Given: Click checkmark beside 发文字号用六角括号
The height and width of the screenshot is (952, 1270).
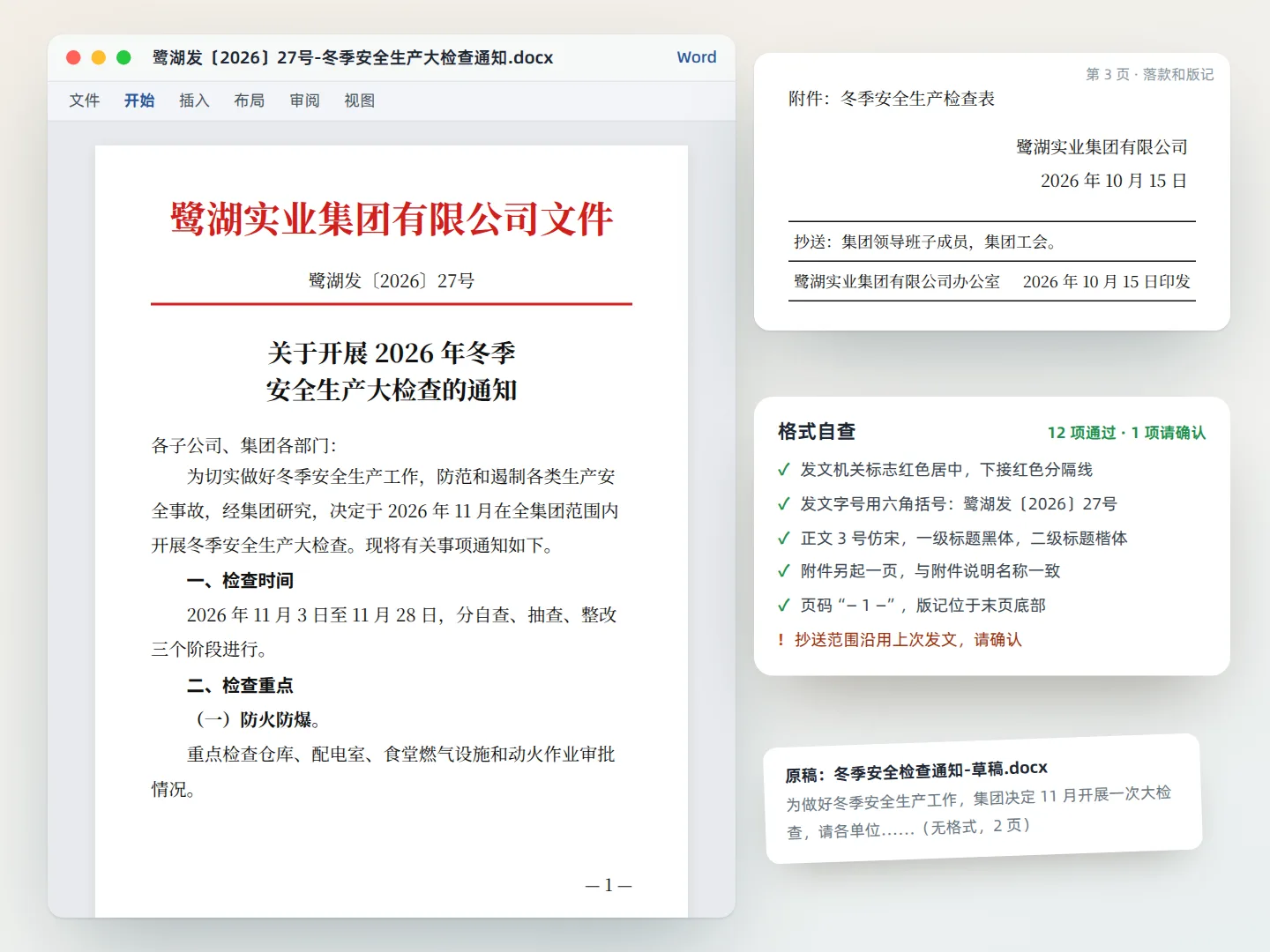Looking at the screenshot, I should pos(783,504).
